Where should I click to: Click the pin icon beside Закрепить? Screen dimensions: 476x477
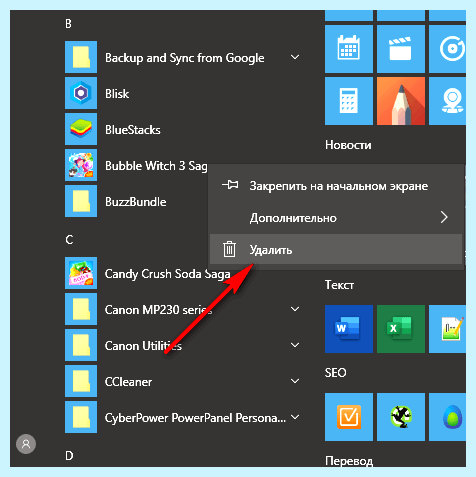(x=230, y=185)
